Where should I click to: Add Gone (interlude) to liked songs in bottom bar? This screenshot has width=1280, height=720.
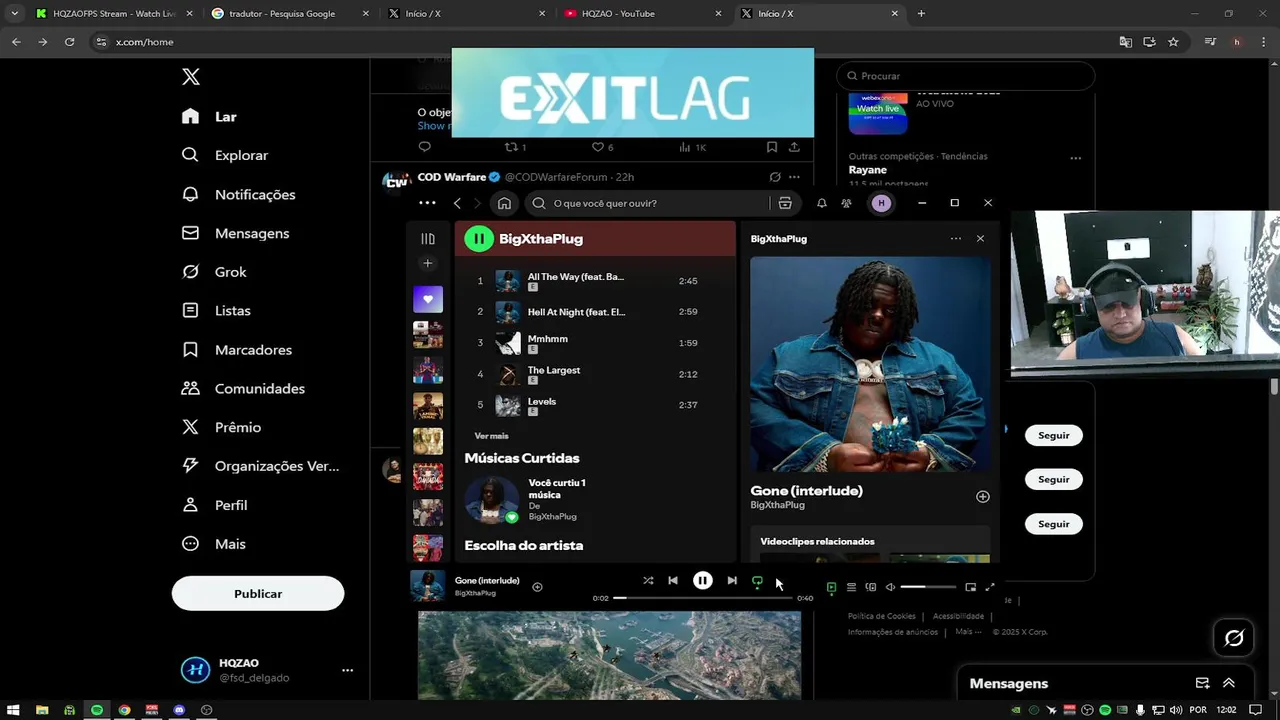537,587
